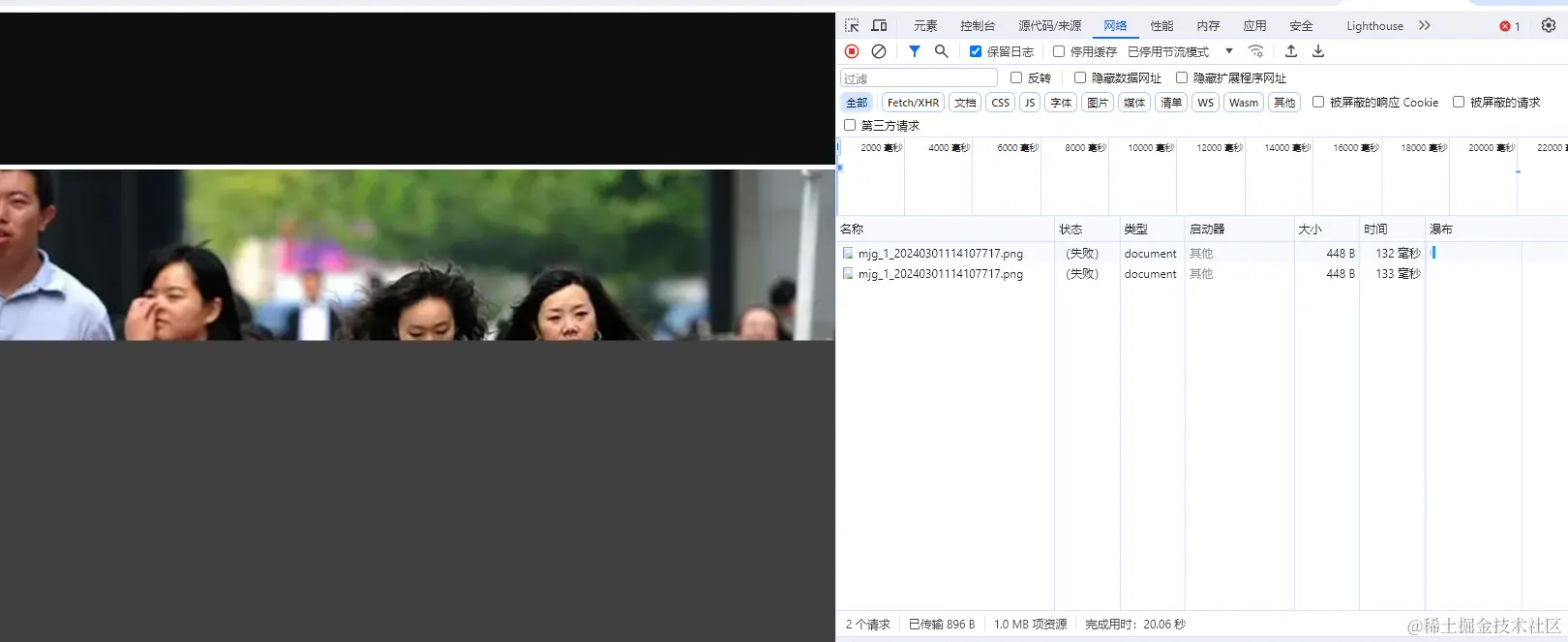Sort by the Name column header

coord(946,229)
